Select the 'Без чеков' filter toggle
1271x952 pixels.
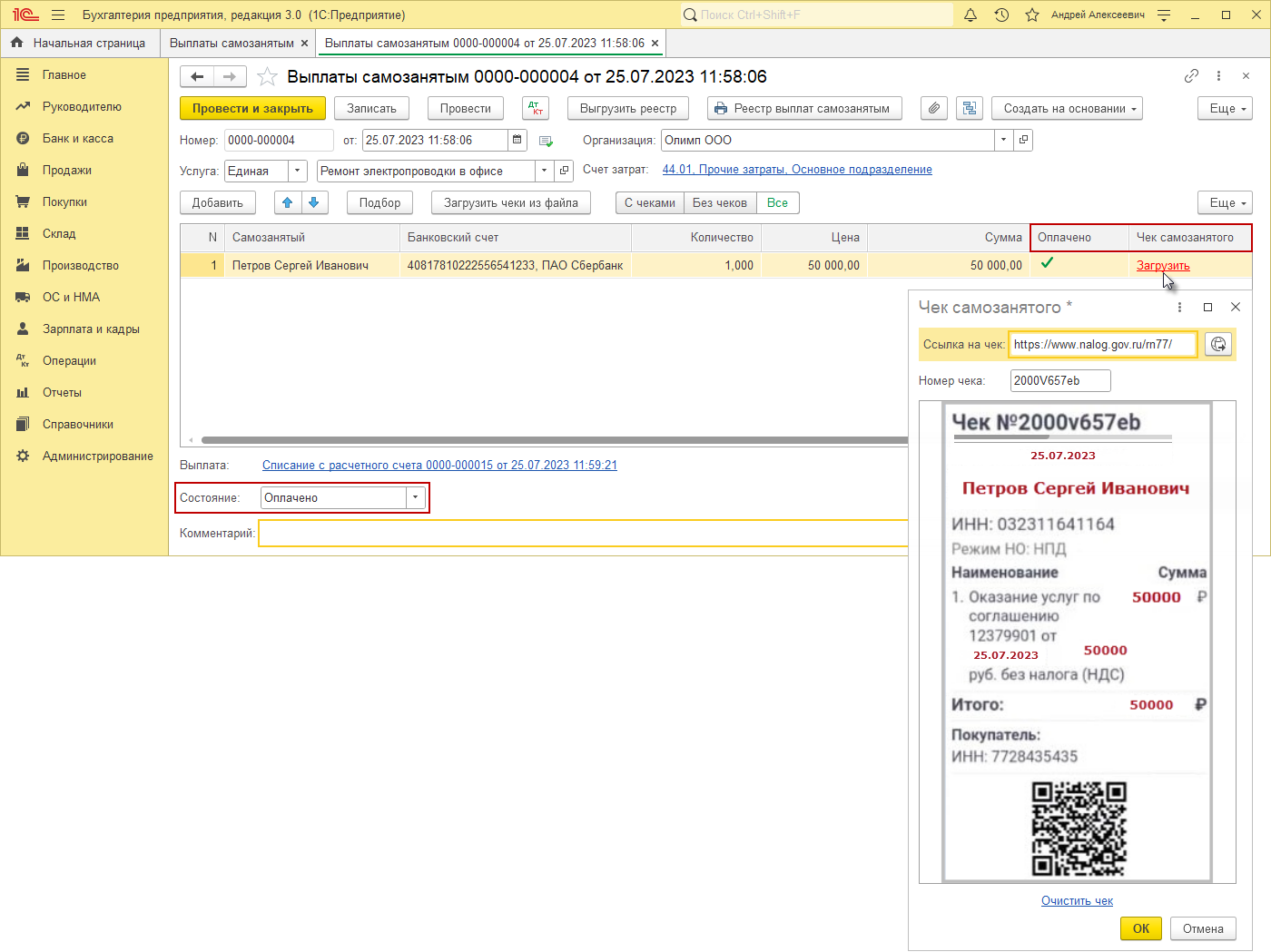[x=719, y=202]
